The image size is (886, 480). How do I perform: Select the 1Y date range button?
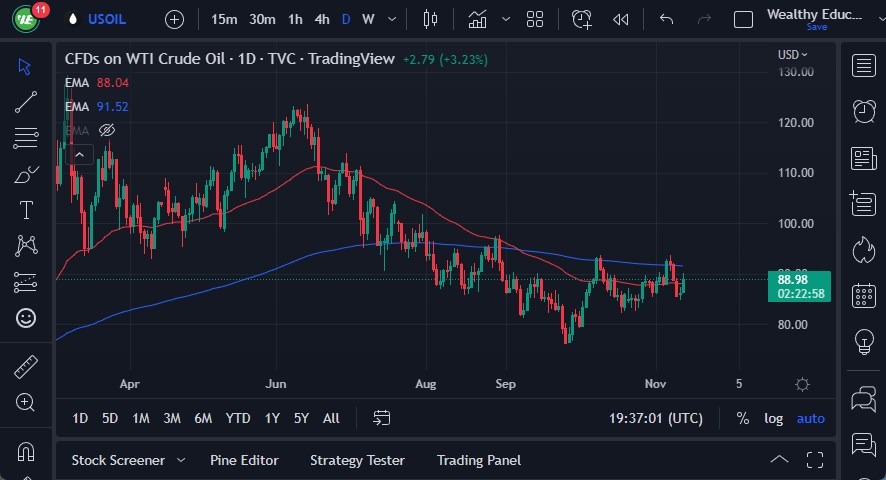[272, 418]
